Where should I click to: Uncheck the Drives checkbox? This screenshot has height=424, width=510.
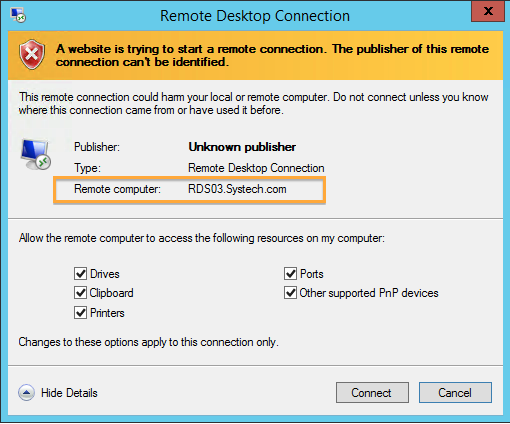coord(80,274)
